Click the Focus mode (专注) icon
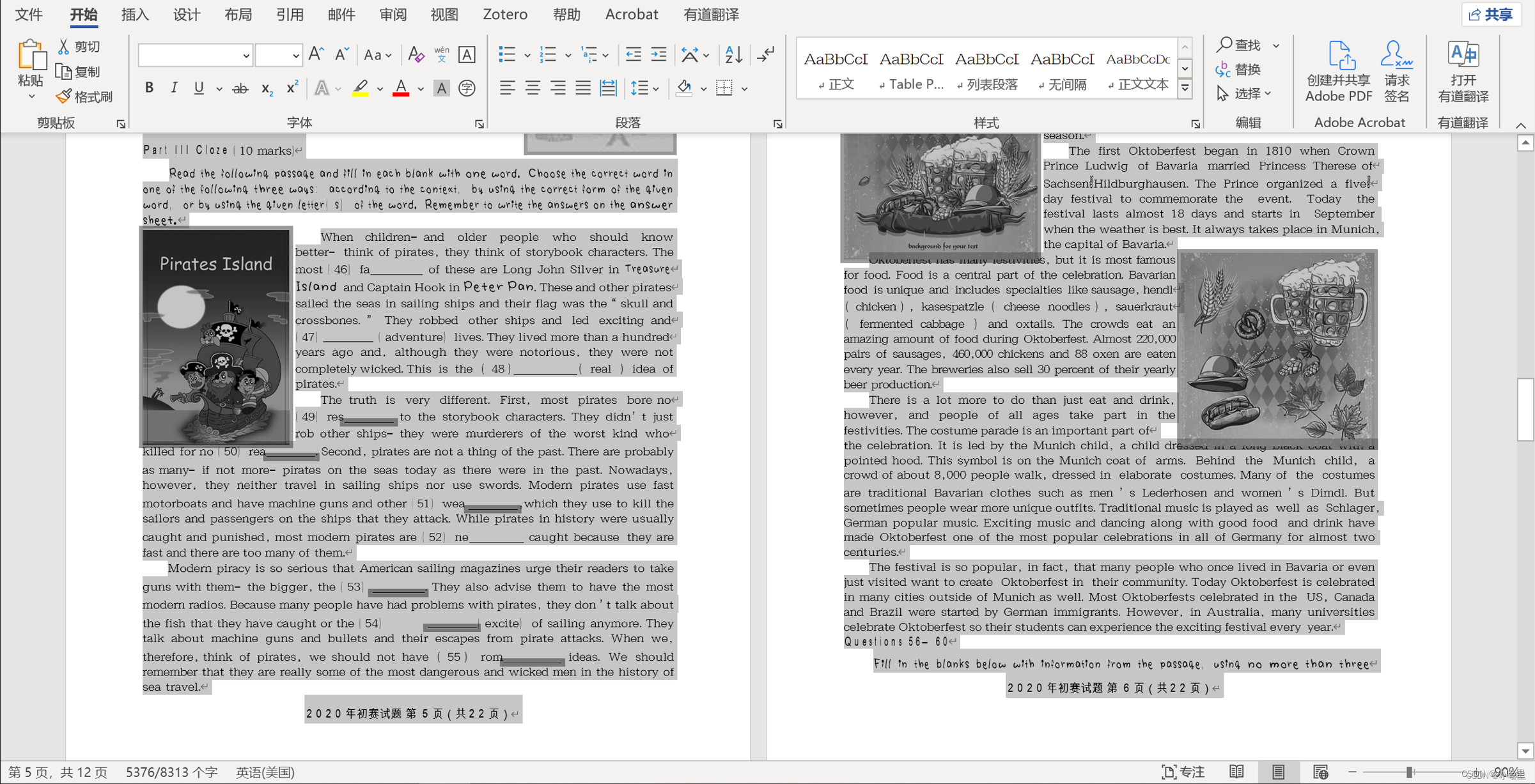Image resolution: width=1535 pixels, height=784 pixels. click(x=1182, y=772)
